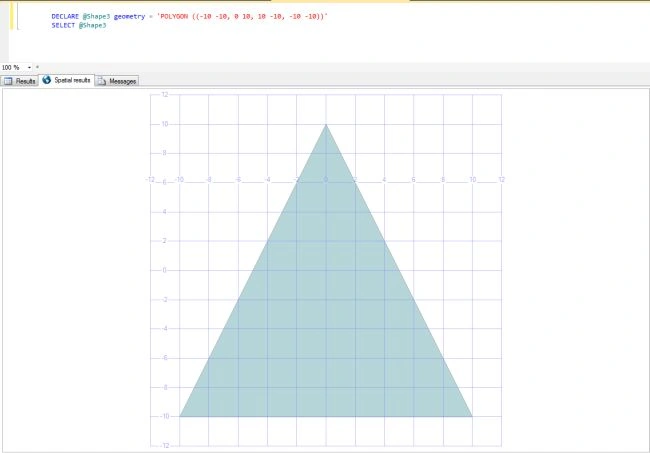Screen dimensions: 650x453
Task: Click @Shape3 on the DECLARE line
Action: [x=96, y=17]
